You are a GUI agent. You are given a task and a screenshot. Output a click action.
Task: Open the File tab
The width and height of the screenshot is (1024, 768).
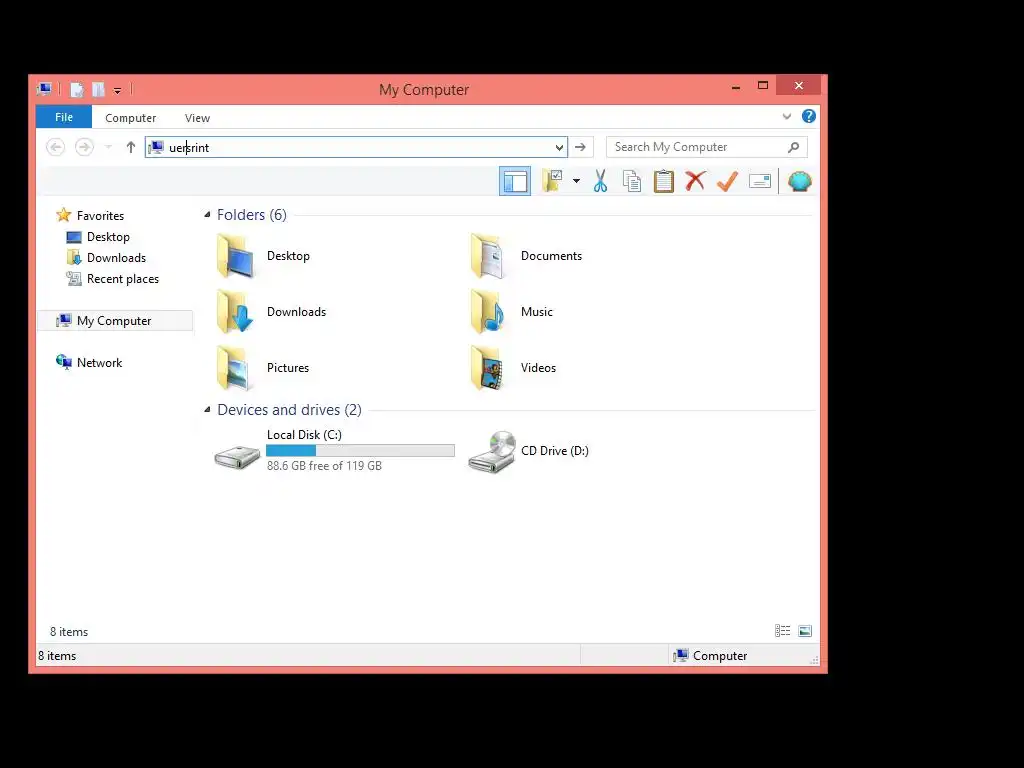64,117
